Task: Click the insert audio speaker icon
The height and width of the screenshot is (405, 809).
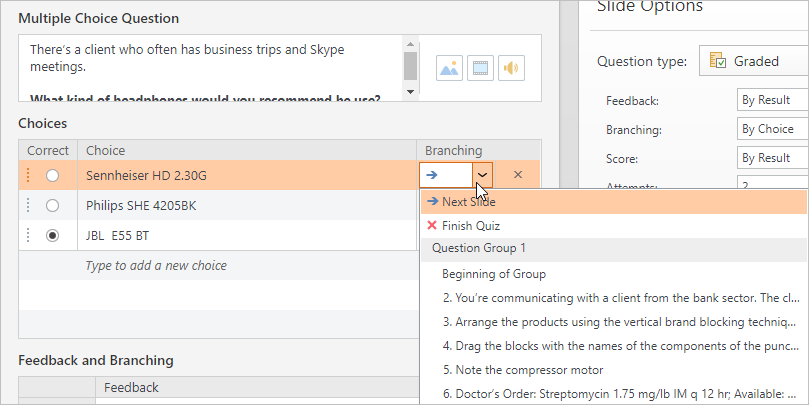Action: (x=512, y=69)
